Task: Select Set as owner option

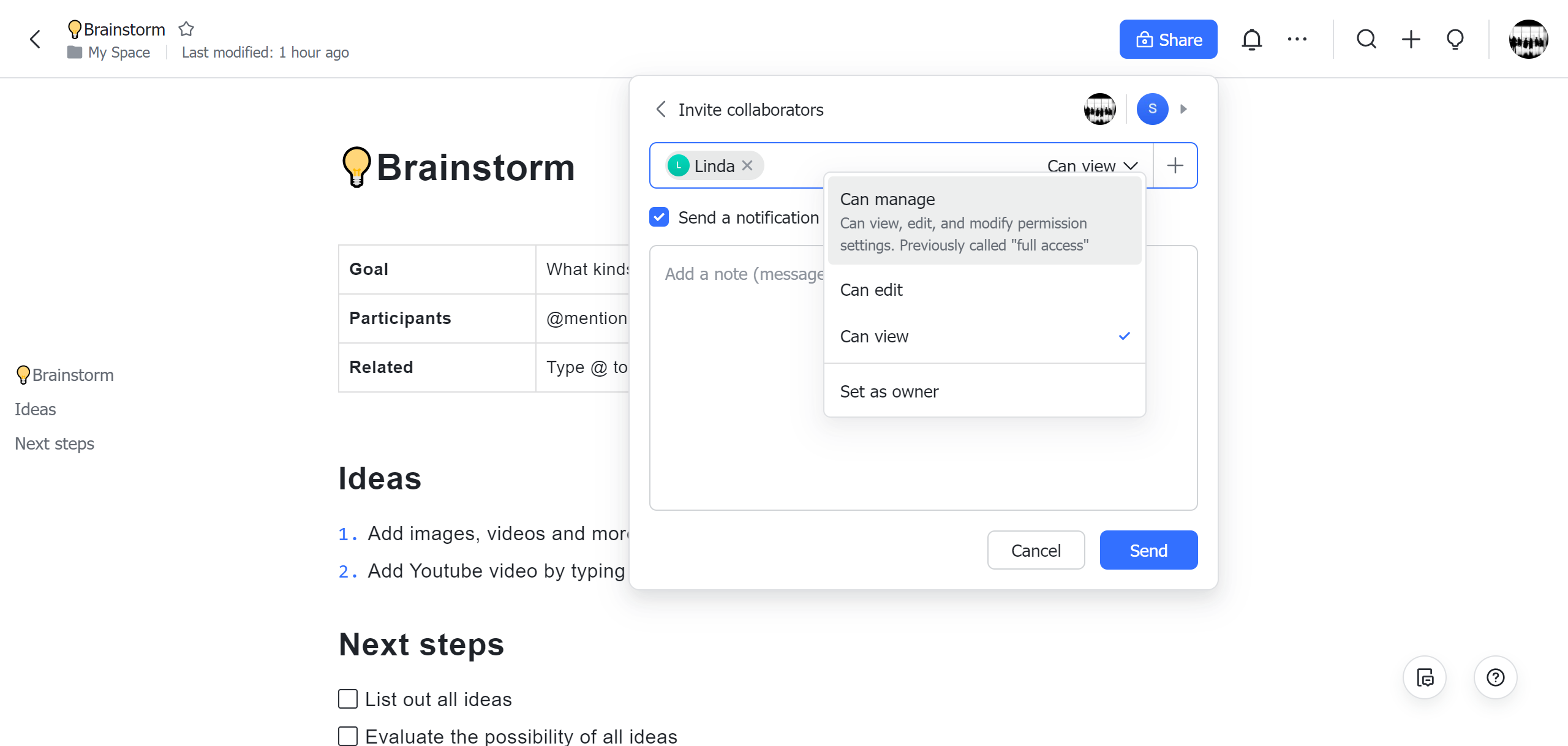Action: click(x=889, y=391)
